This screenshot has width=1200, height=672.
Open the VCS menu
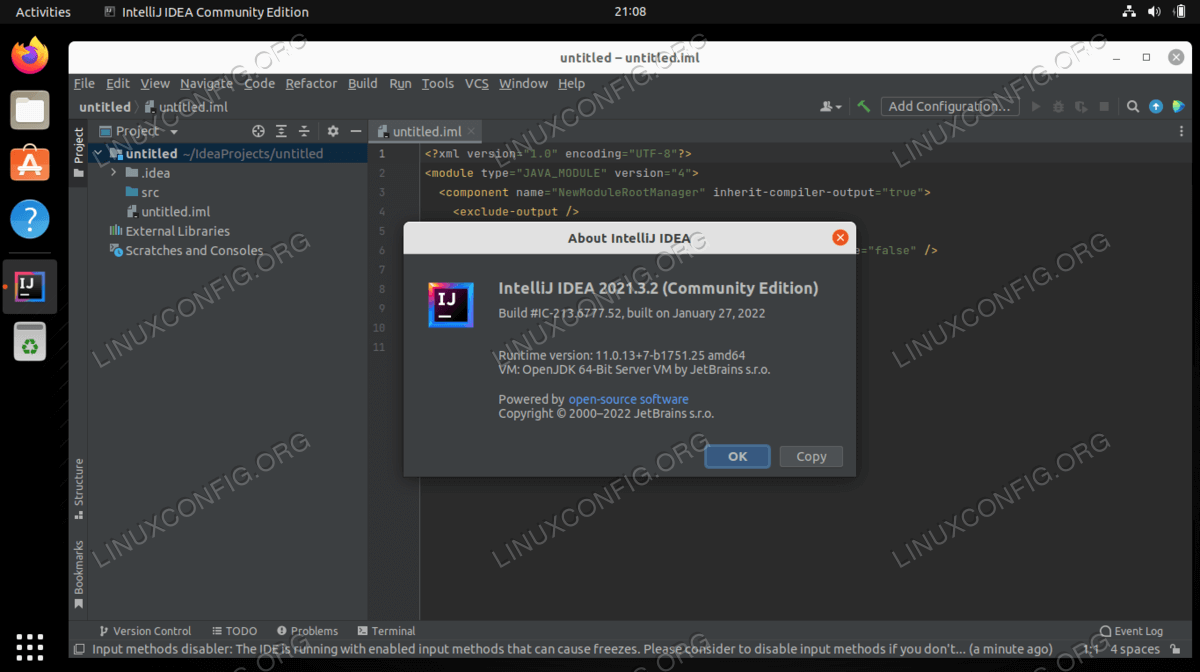(x=477, y=83)
